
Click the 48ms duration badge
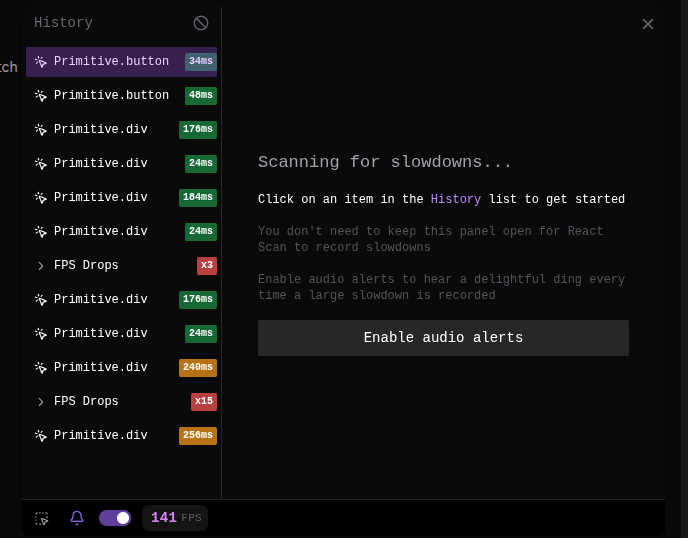coord(201,95)
